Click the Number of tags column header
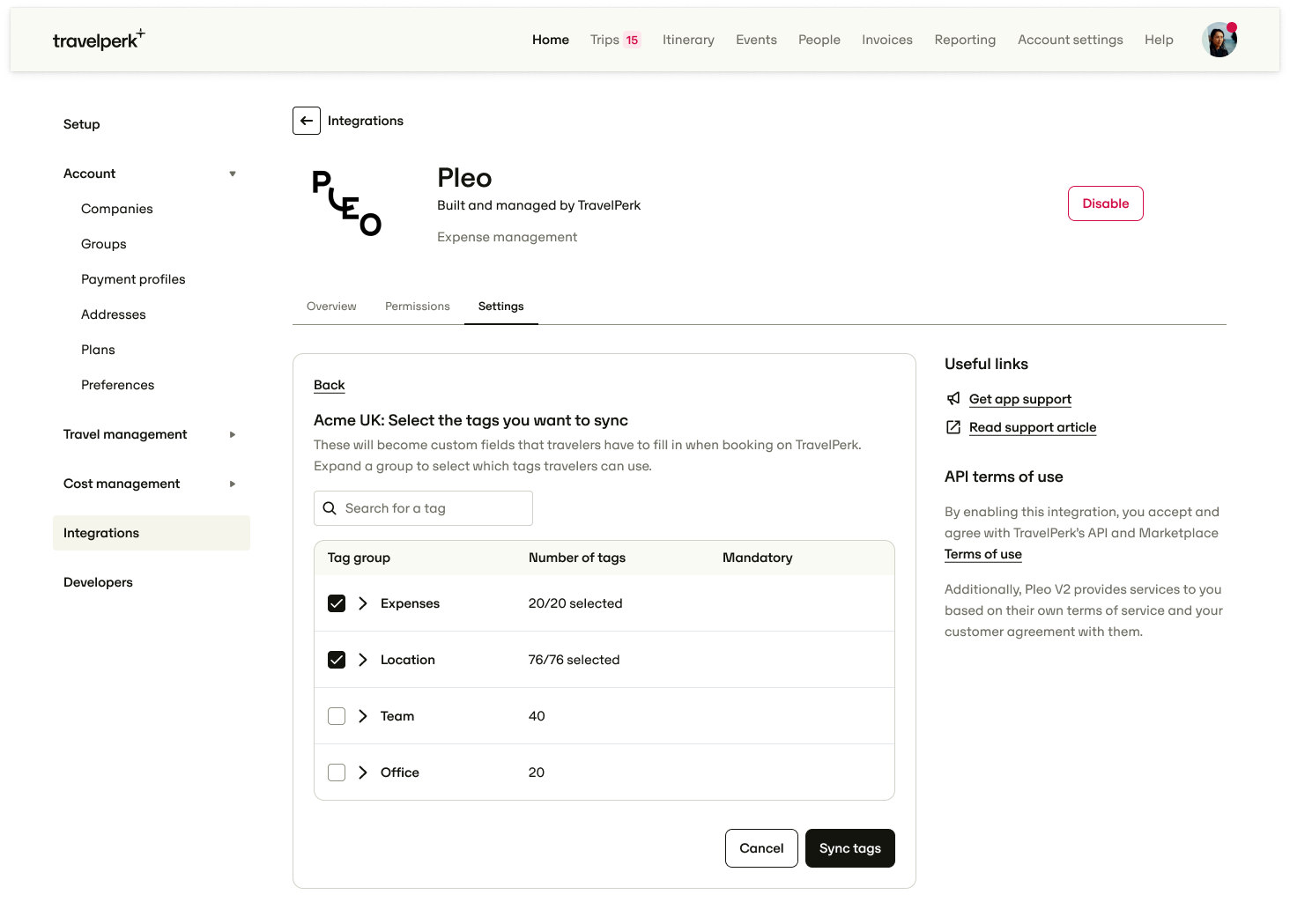 (577, 558)
